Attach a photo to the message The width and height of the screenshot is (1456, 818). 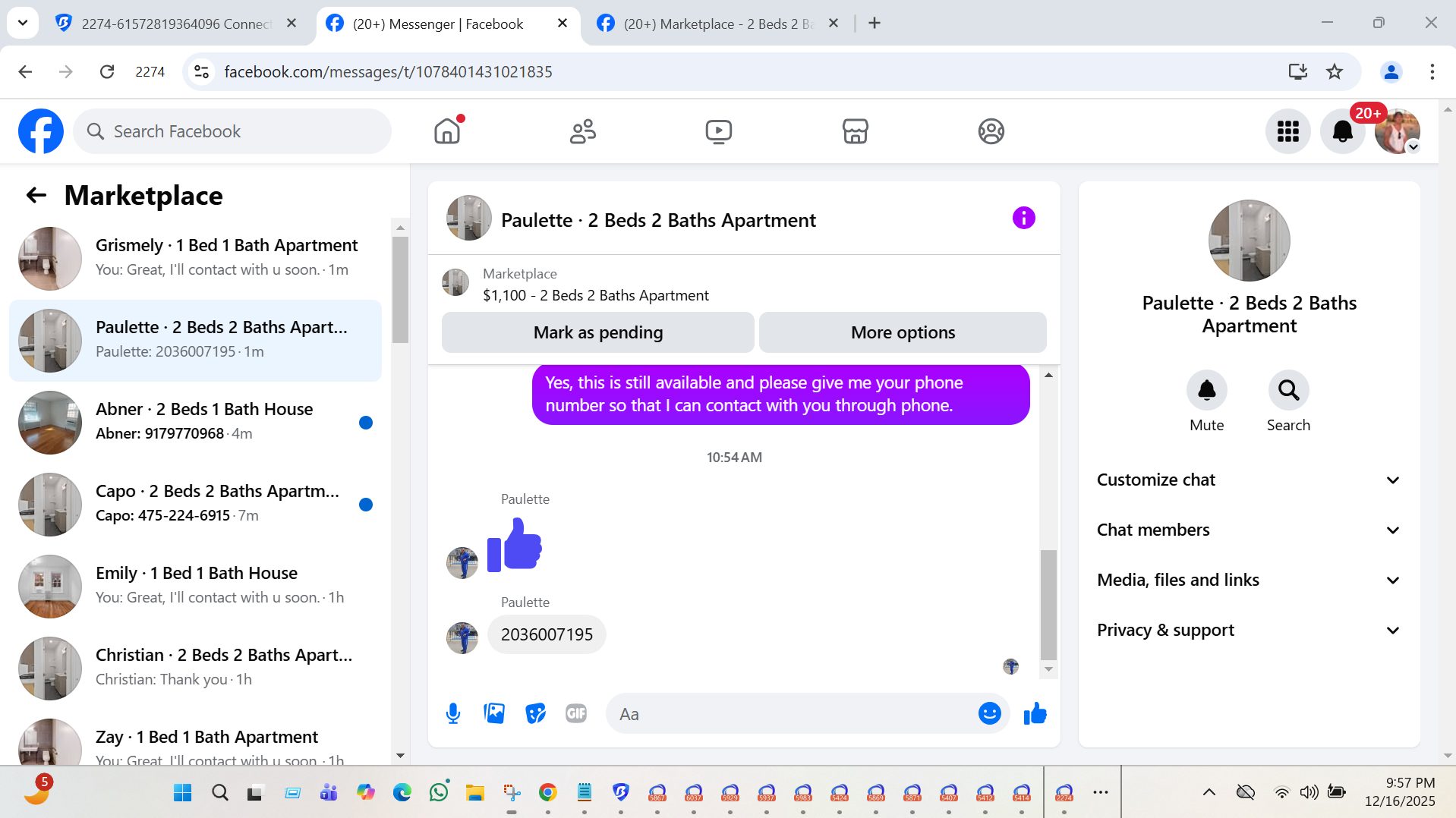click(x=494, y=713)
